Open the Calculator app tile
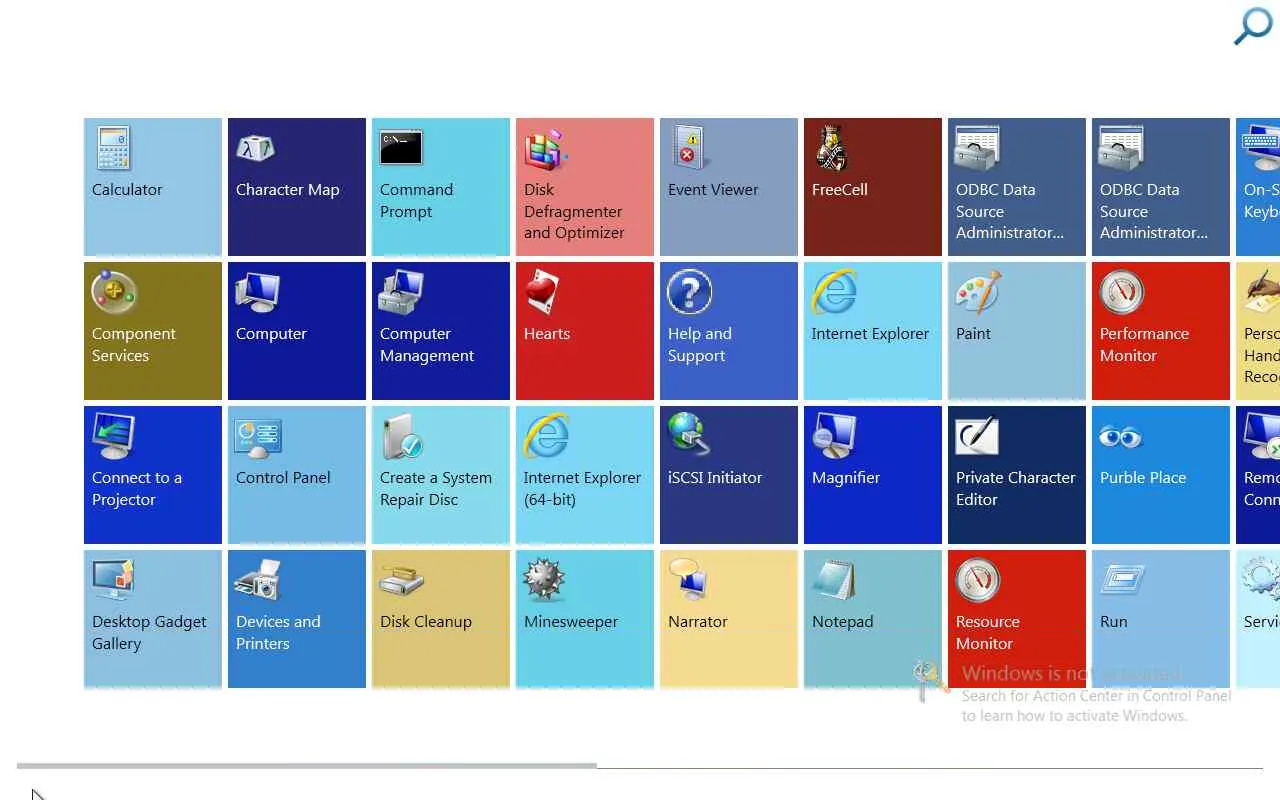 pos(153,187)
